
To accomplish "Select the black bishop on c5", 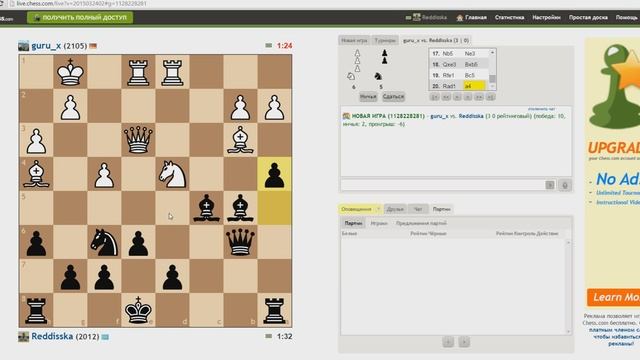I will click(x=206, y=208).
